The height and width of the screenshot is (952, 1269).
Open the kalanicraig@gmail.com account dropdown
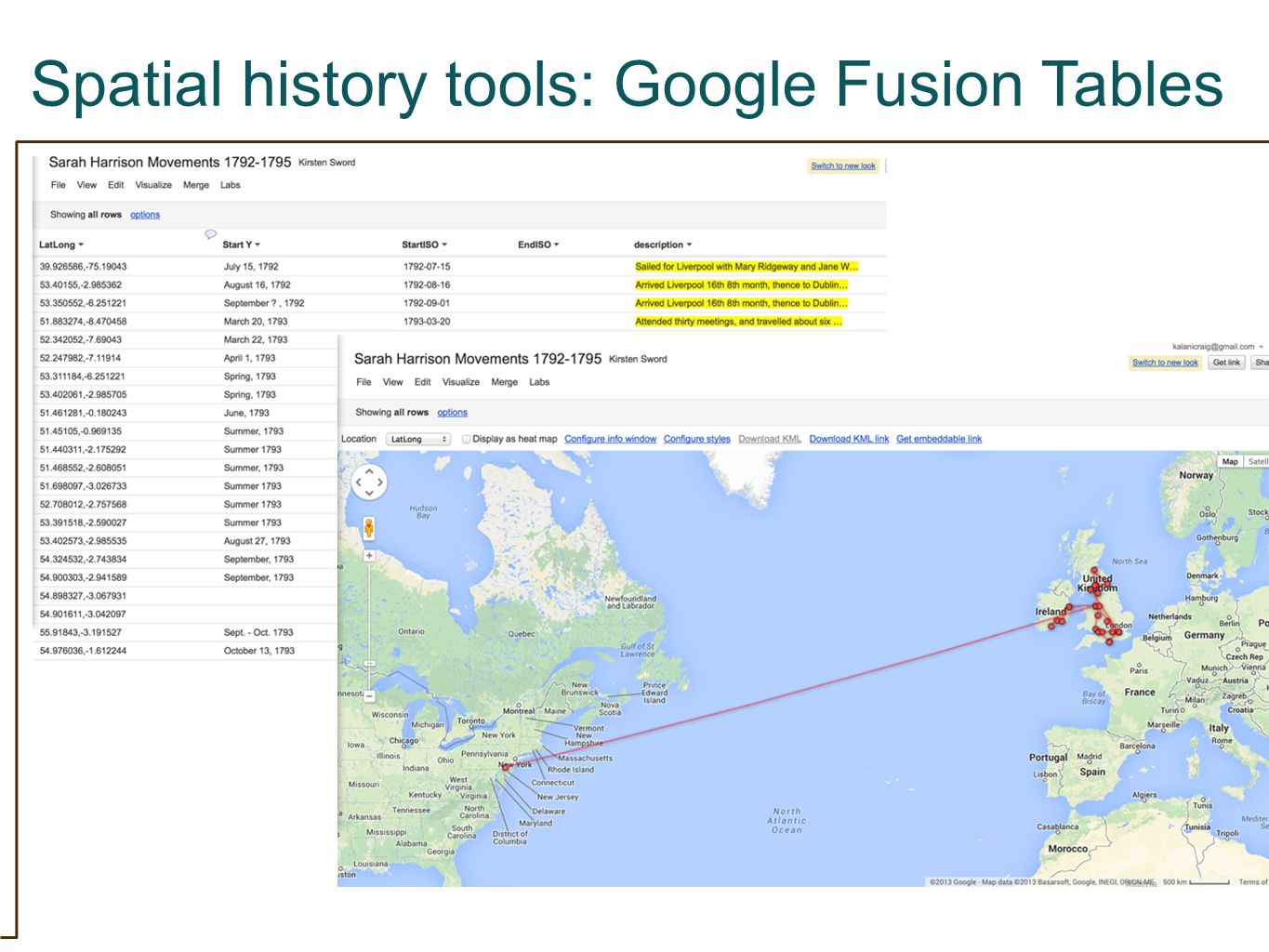pyautogui.click(x=1217, y=347)
